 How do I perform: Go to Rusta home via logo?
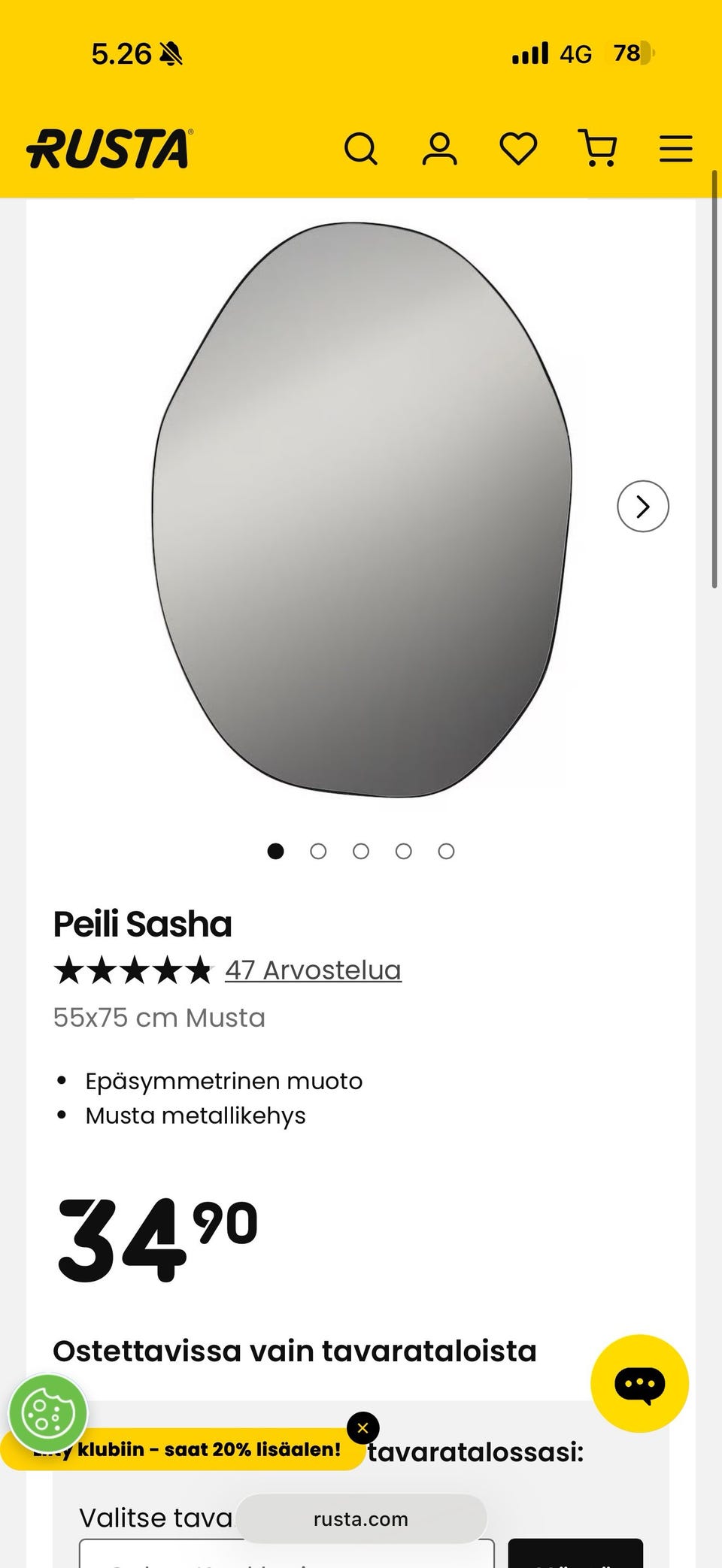[110, 148]
